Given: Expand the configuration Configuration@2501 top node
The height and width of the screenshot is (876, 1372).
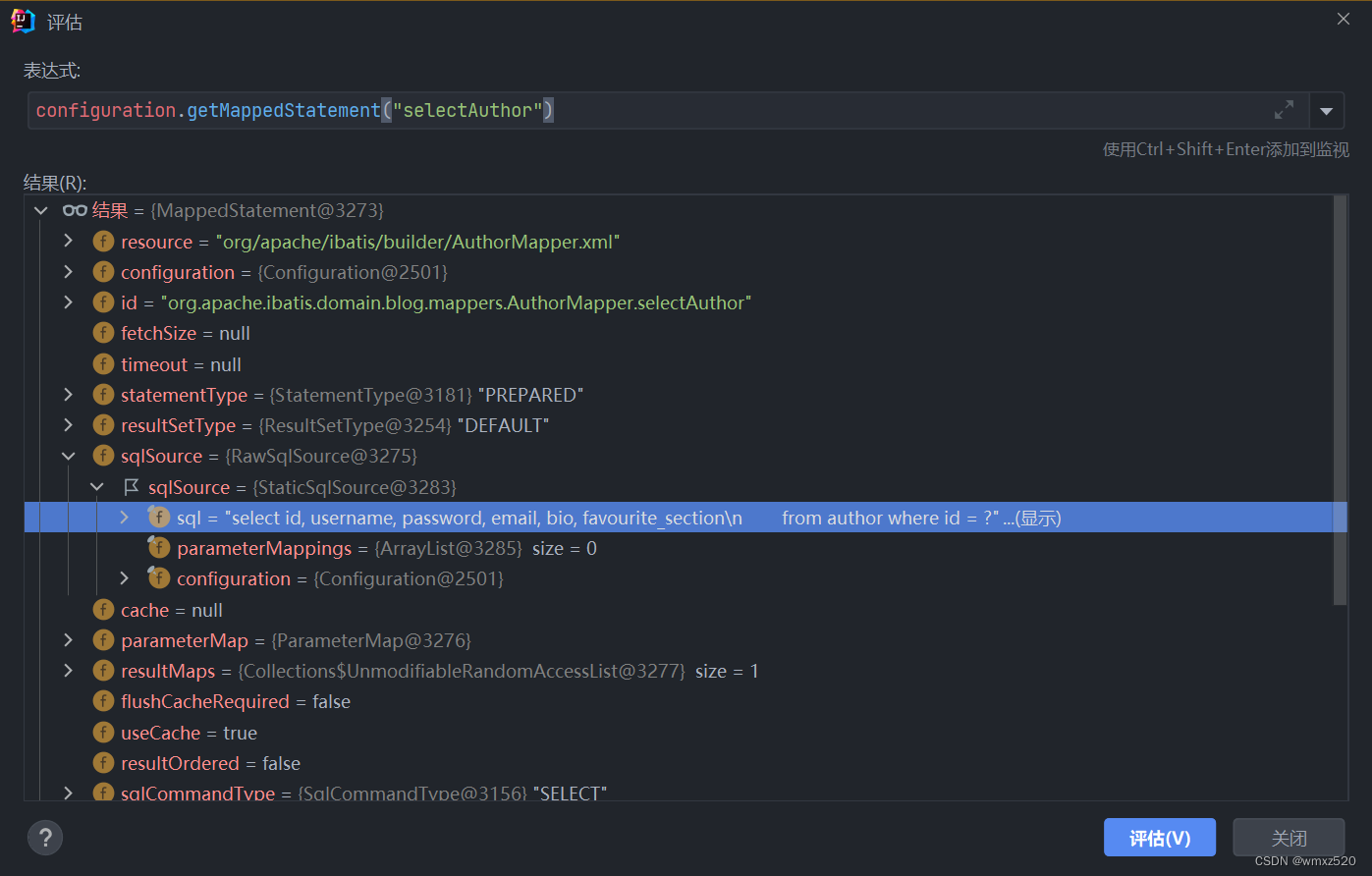Looking at the screenshot, I should coord(68,272).
